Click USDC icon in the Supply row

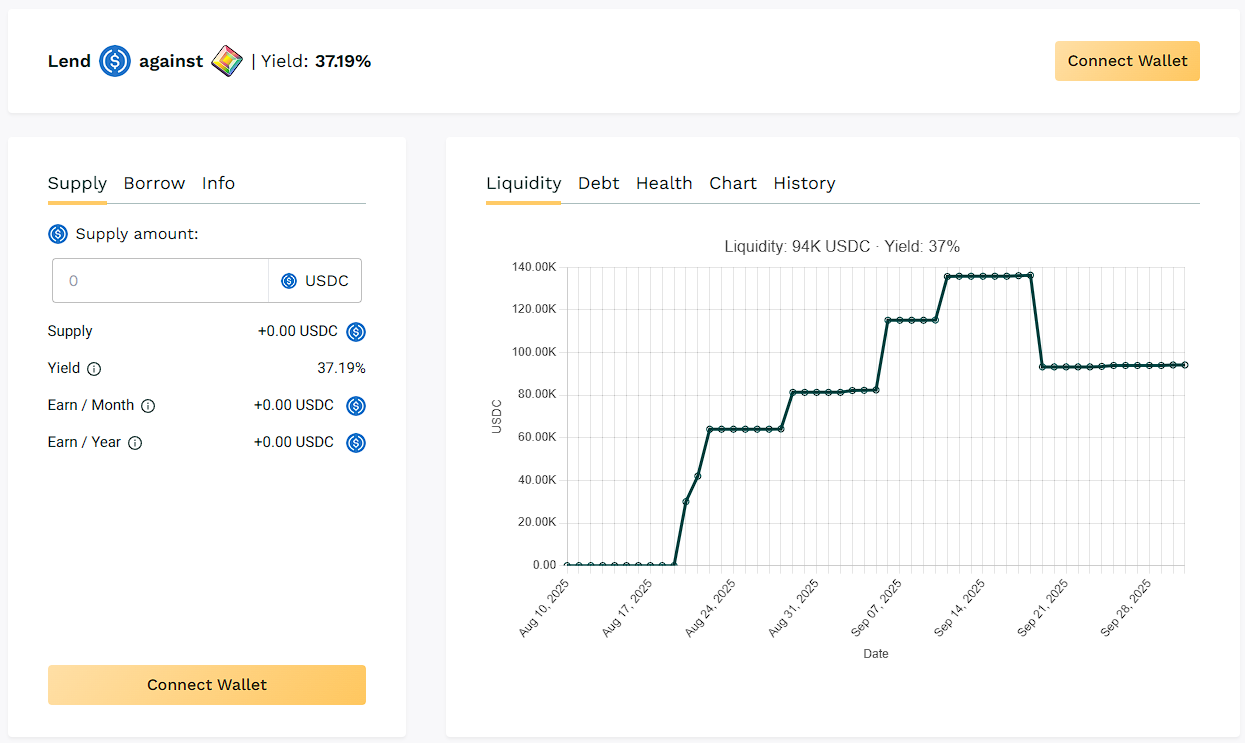(x=356, y=332)
